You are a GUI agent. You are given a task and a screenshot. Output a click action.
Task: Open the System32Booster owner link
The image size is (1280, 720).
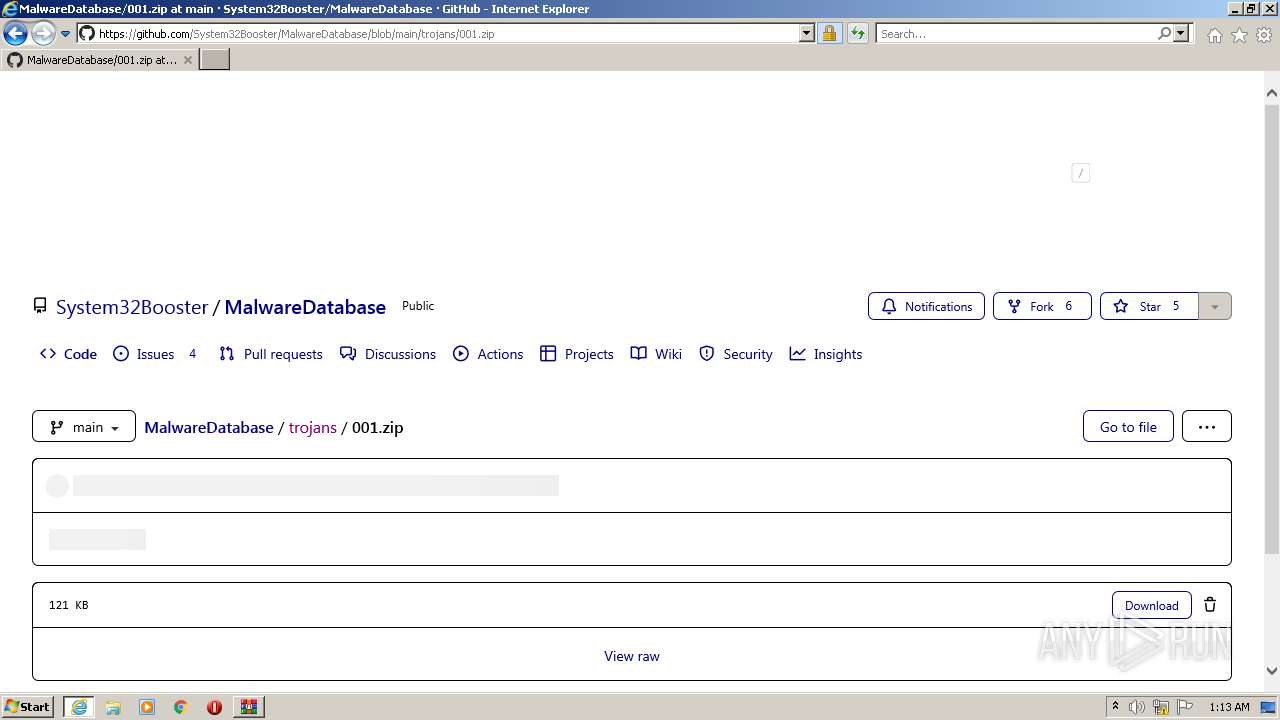132,307
